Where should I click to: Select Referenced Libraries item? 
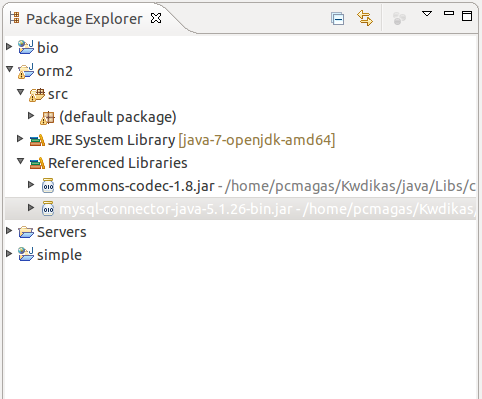point(108,163)
